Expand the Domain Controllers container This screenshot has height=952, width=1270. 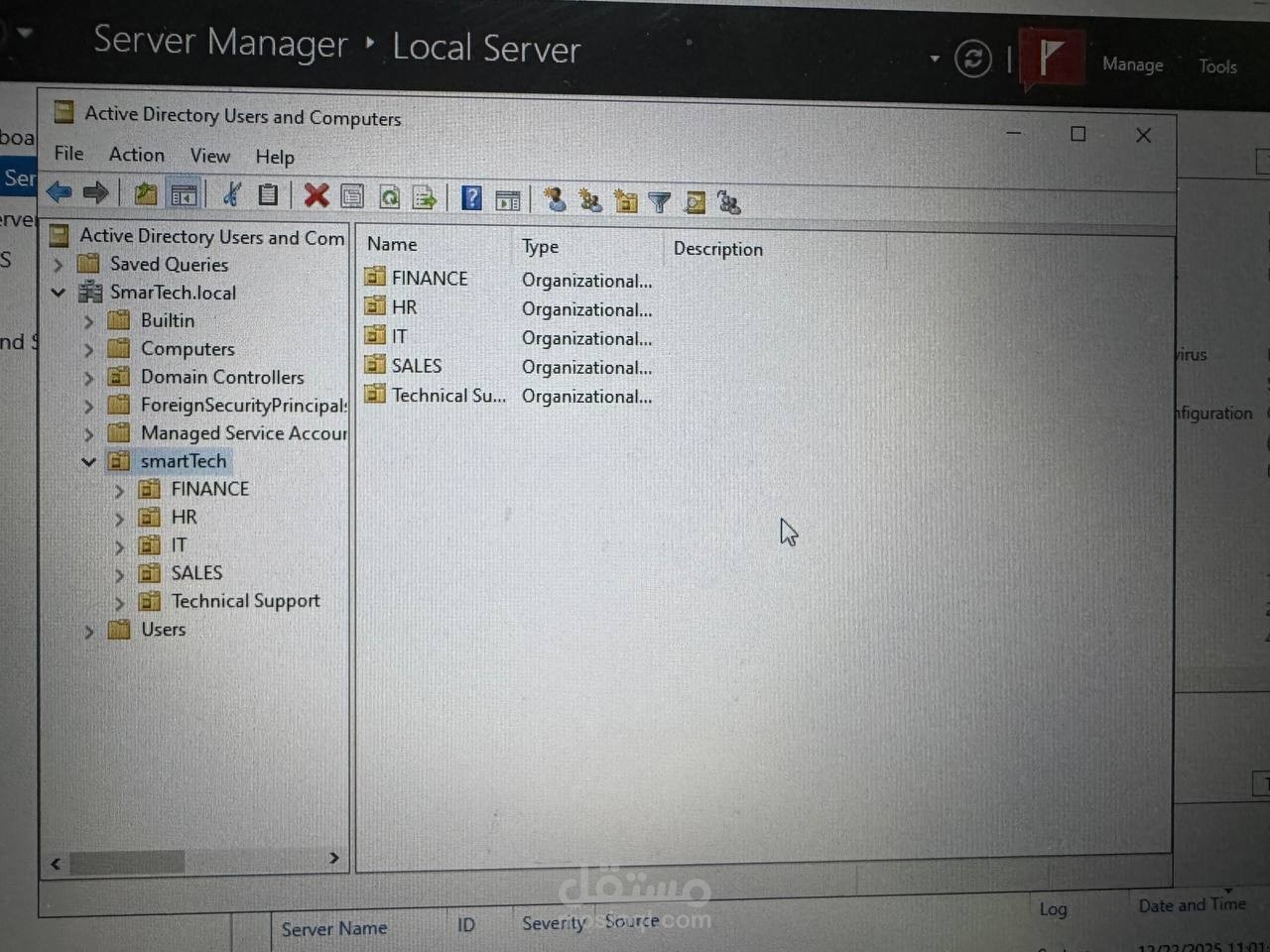(x=88, y=377)
